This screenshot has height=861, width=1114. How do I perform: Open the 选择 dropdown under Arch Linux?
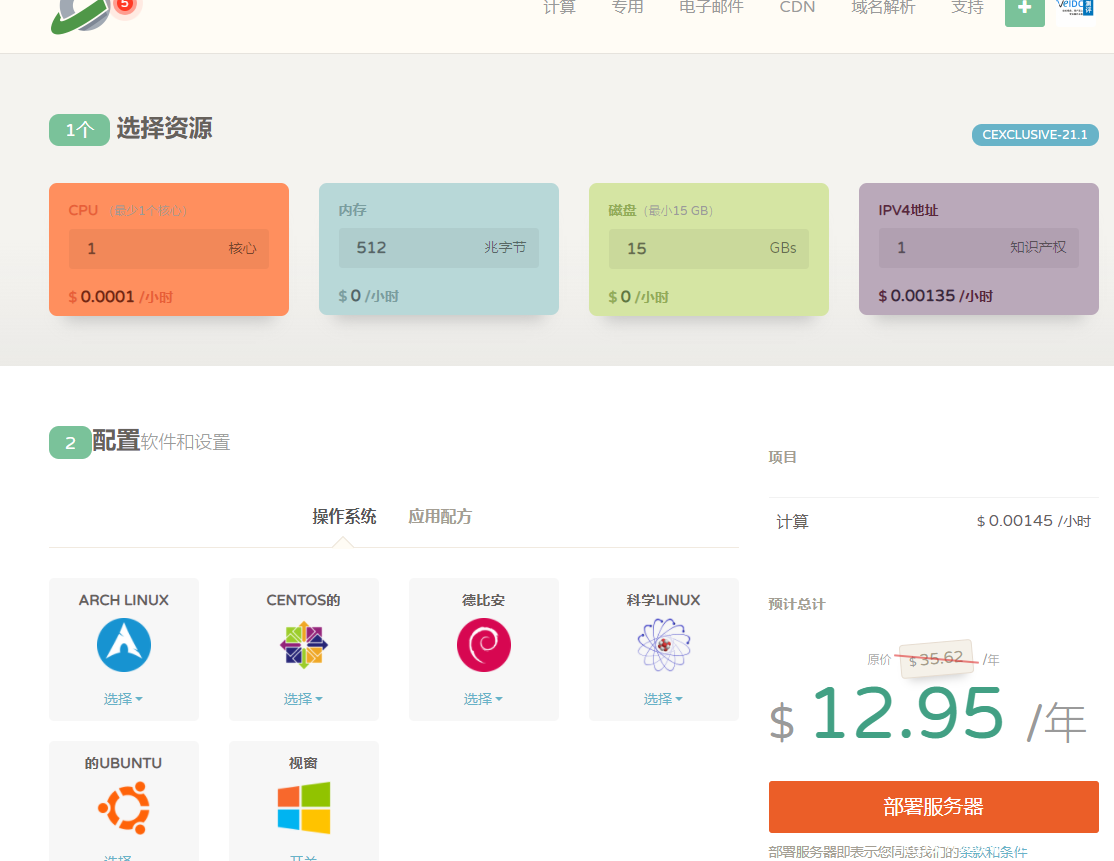123,698
